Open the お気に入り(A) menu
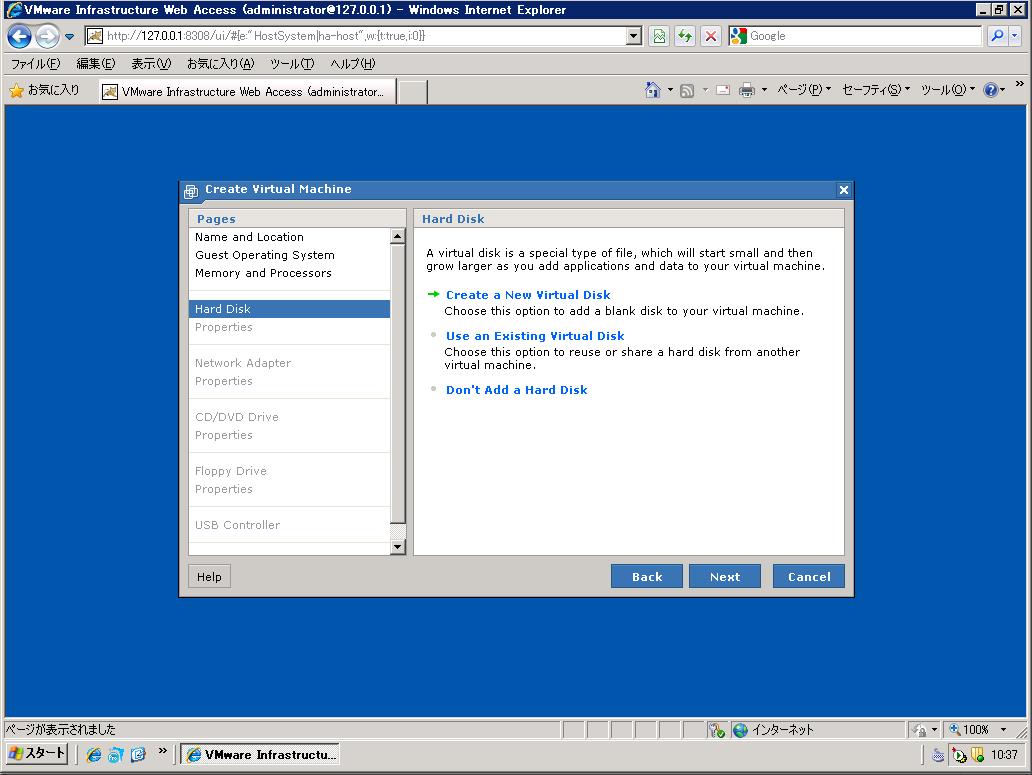 click(220, 64)
